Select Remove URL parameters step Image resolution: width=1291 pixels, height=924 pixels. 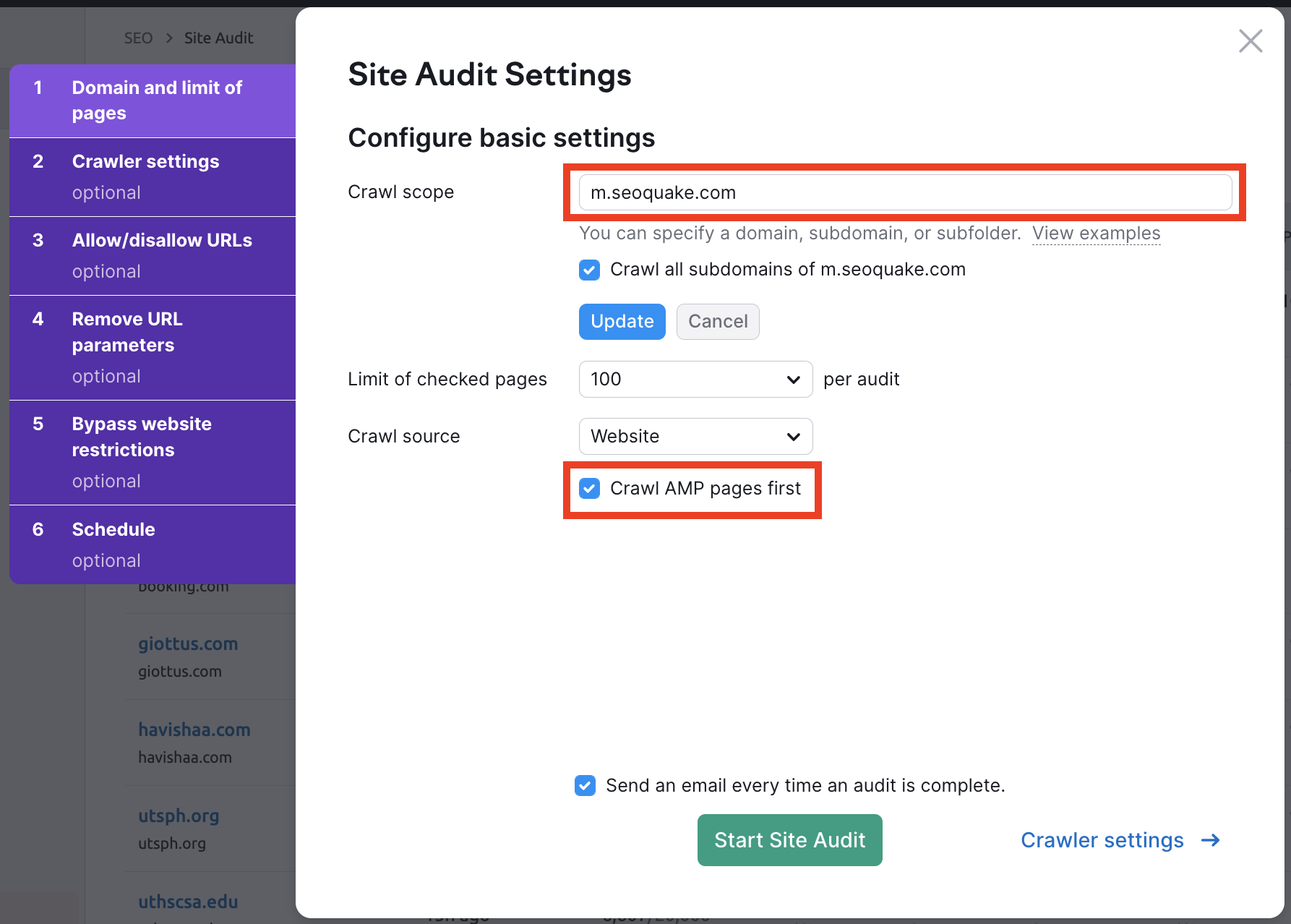pos(153,348)
